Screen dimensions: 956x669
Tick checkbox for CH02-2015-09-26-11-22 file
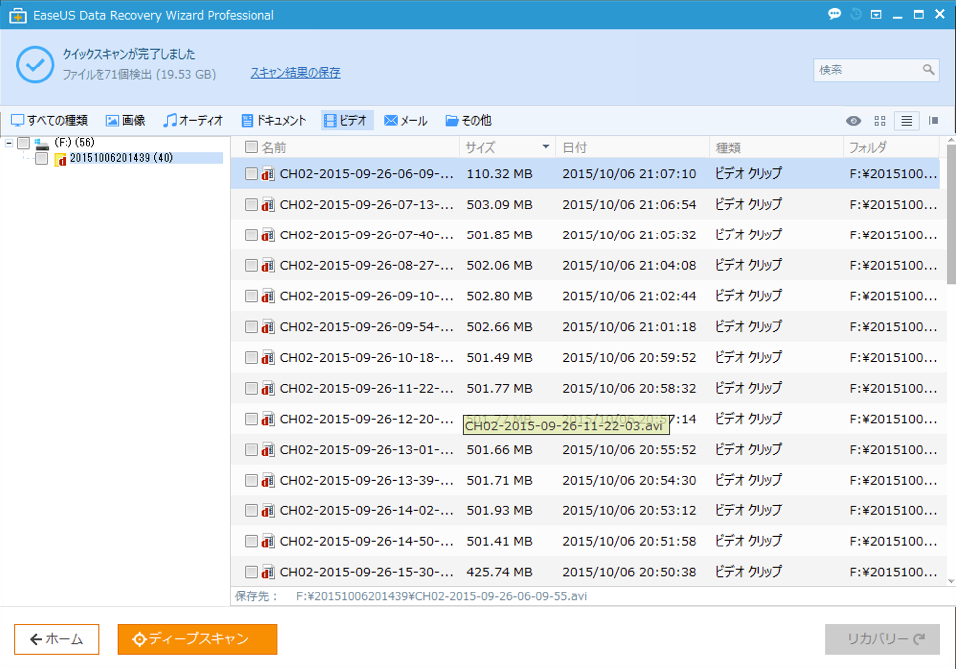(251, 388)
